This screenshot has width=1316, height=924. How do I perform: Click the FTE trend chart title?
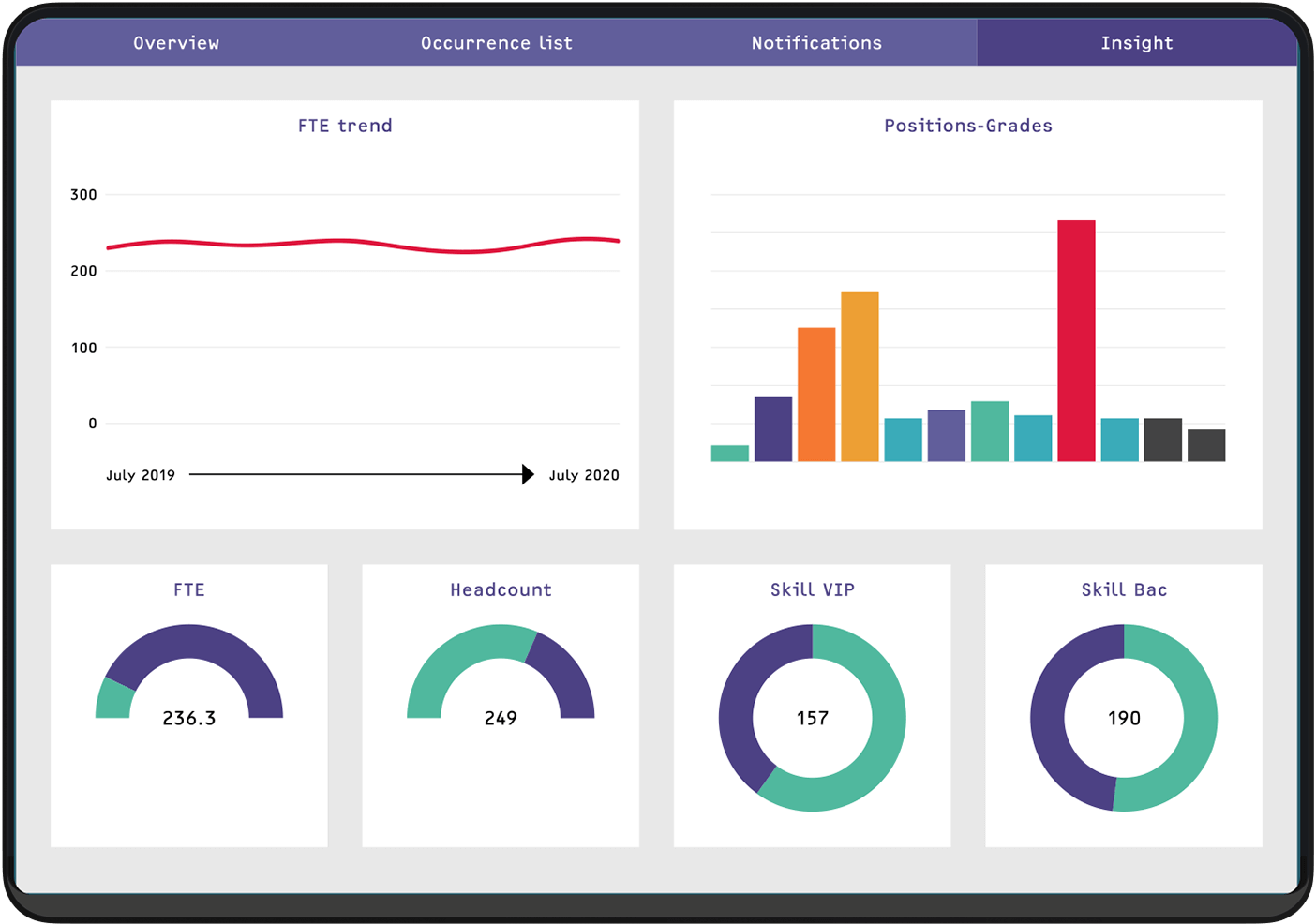tap(345, 126)
